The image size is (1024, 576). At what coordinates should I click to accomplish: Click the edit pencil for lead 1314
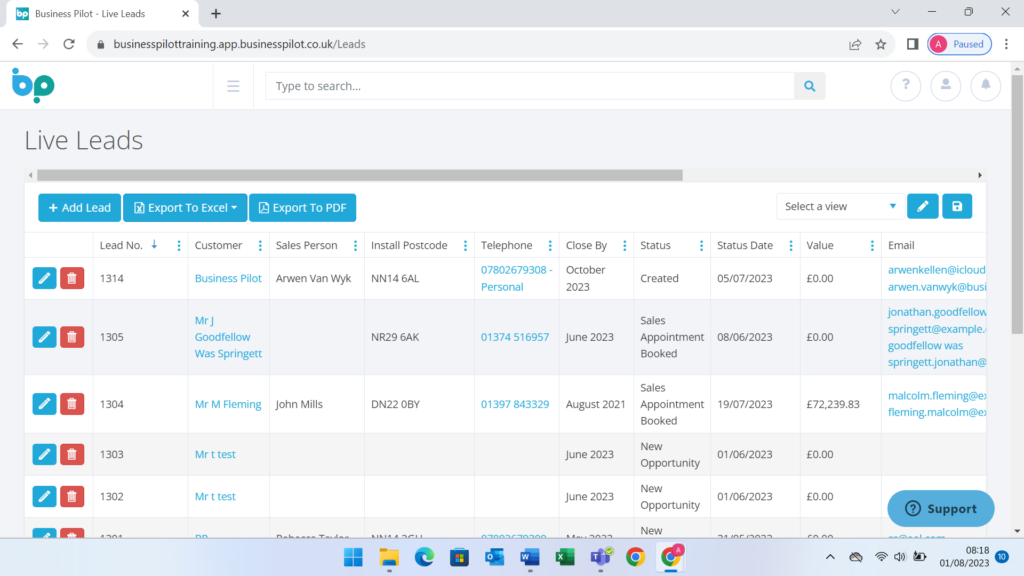point(44,279)
